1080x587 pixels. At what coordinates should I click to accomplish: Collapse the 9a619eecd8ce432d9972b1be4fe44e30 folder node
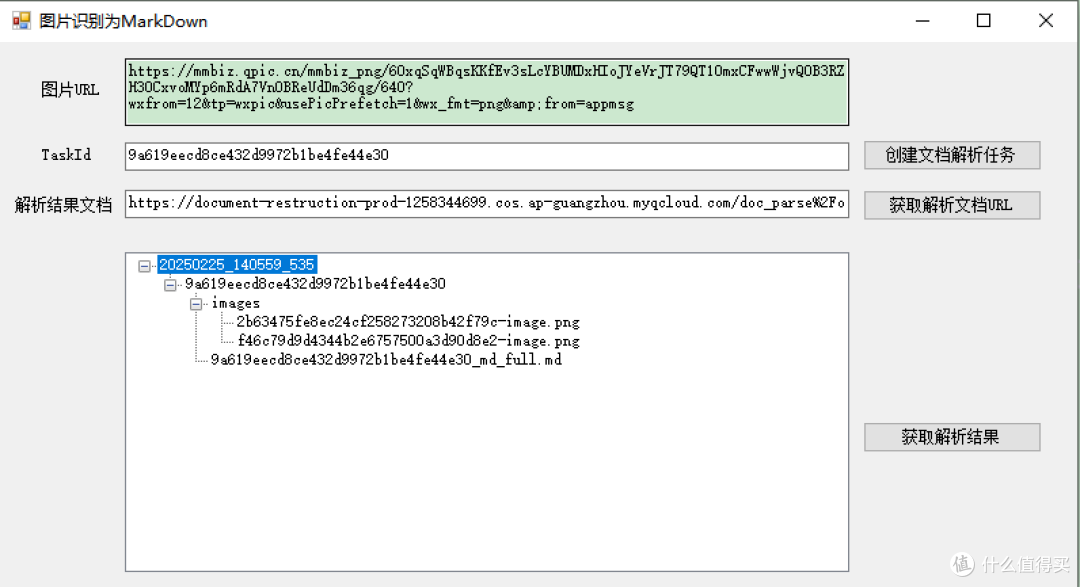tap(170, 285)
